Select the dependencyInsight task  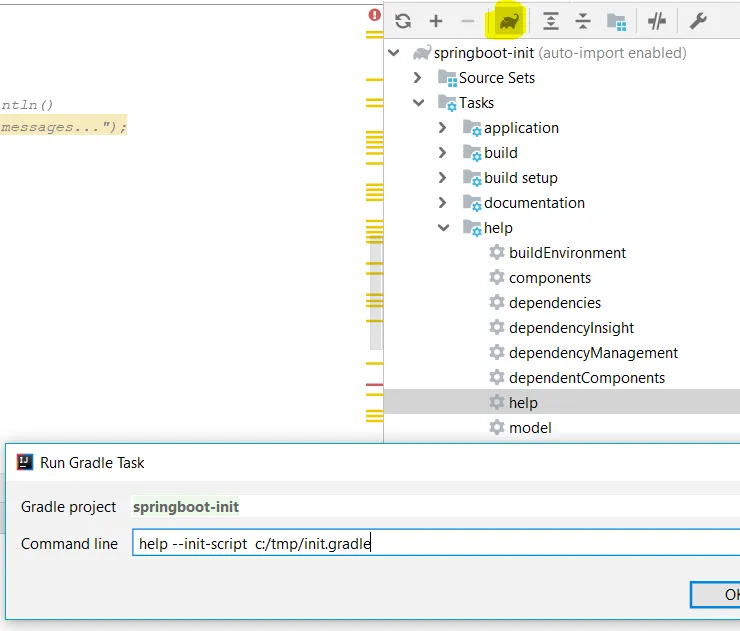(571, 328)
